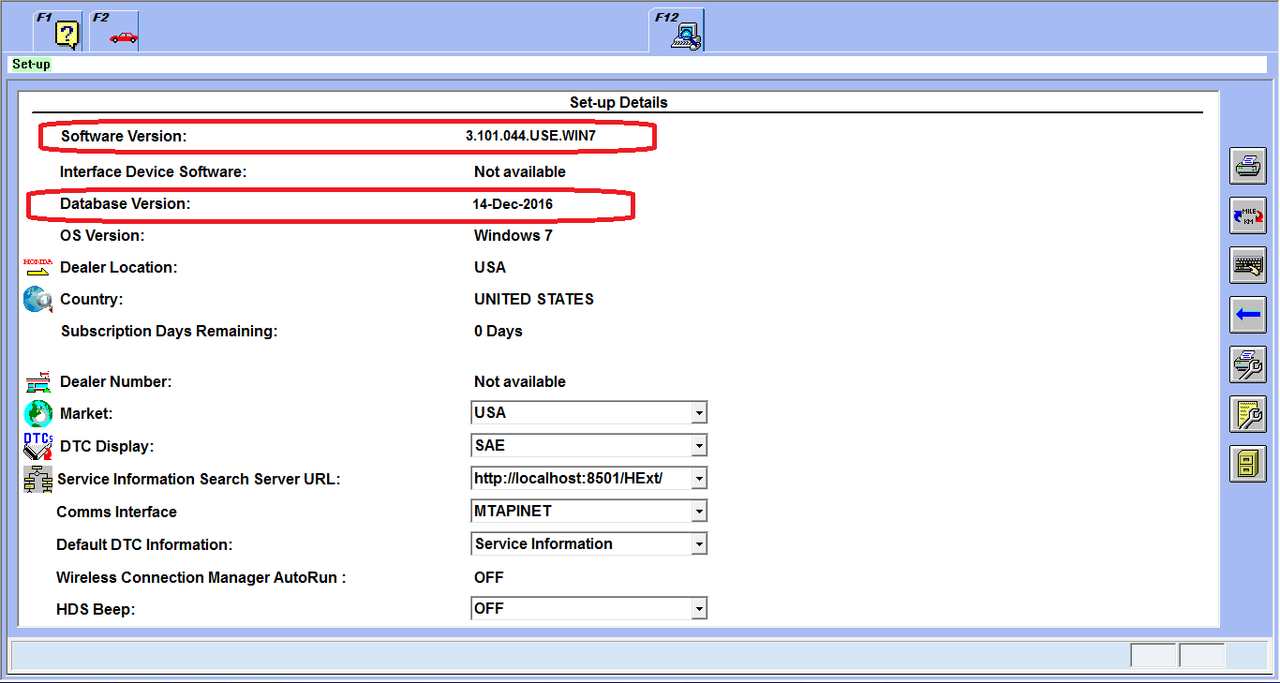Click Honda icon beside Dealer Location
The image size is (1280, 683).
pyautogui.click(x=37, y=267)
